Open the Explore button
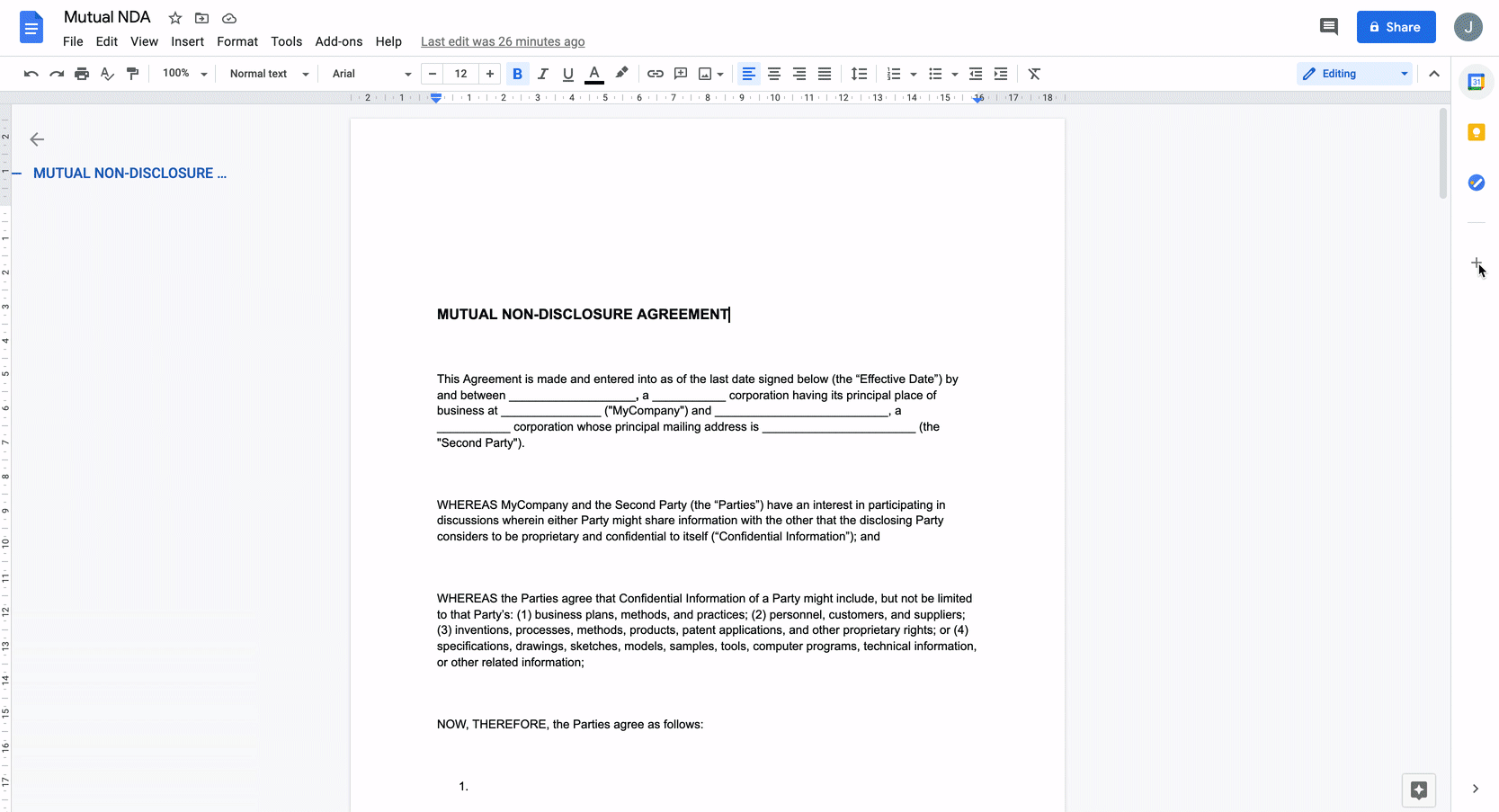This screenshot has height=812, width=1499. coord(1419,790)
